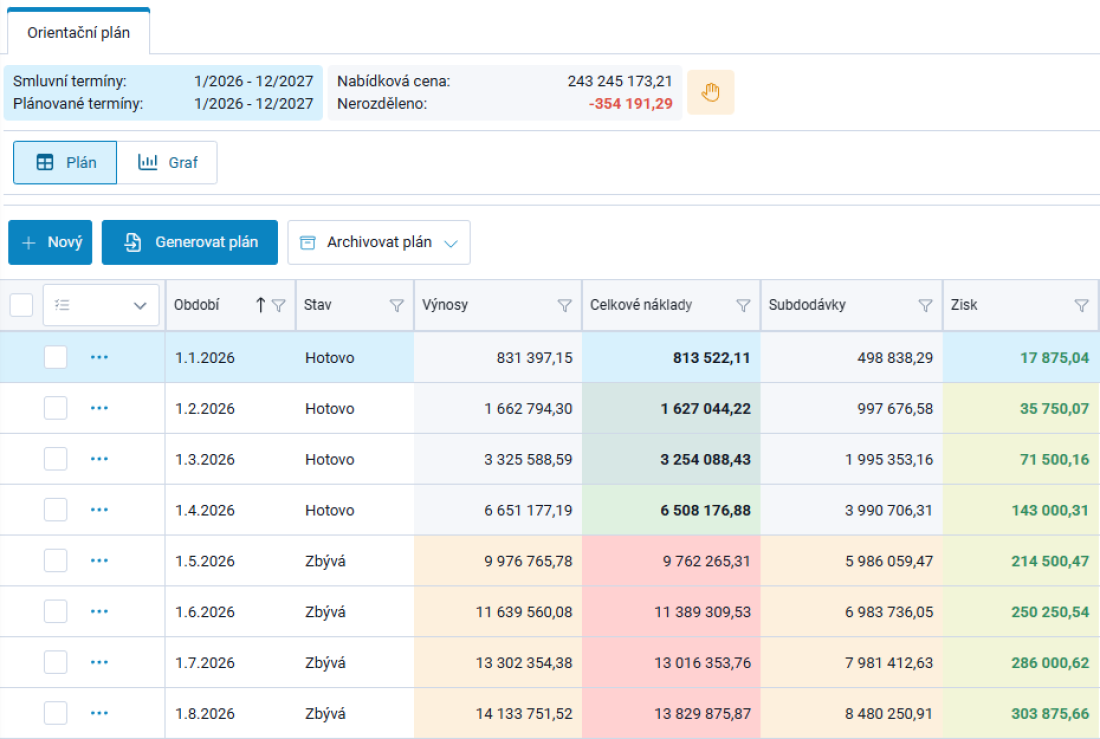Check the checkbox for row 1.3.2026

point(55,459)
